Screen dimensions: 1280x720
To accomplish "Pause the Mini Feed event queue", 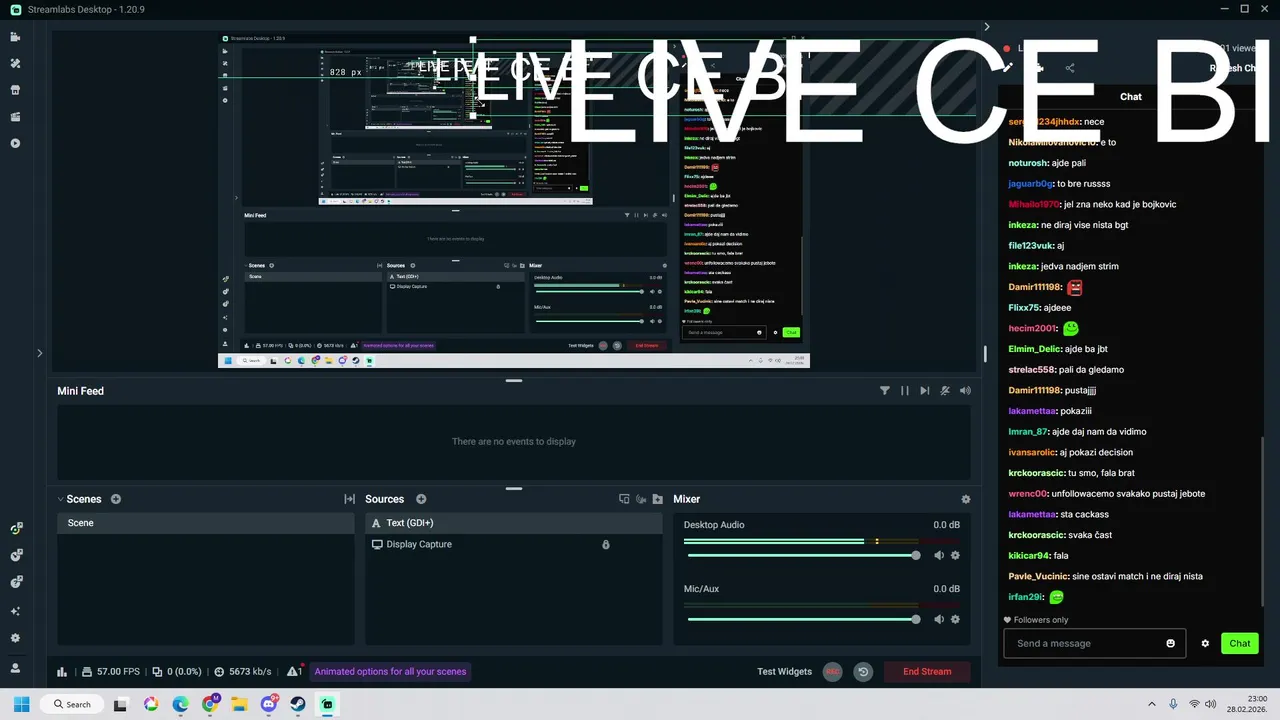I will click(x=905, y=391).
